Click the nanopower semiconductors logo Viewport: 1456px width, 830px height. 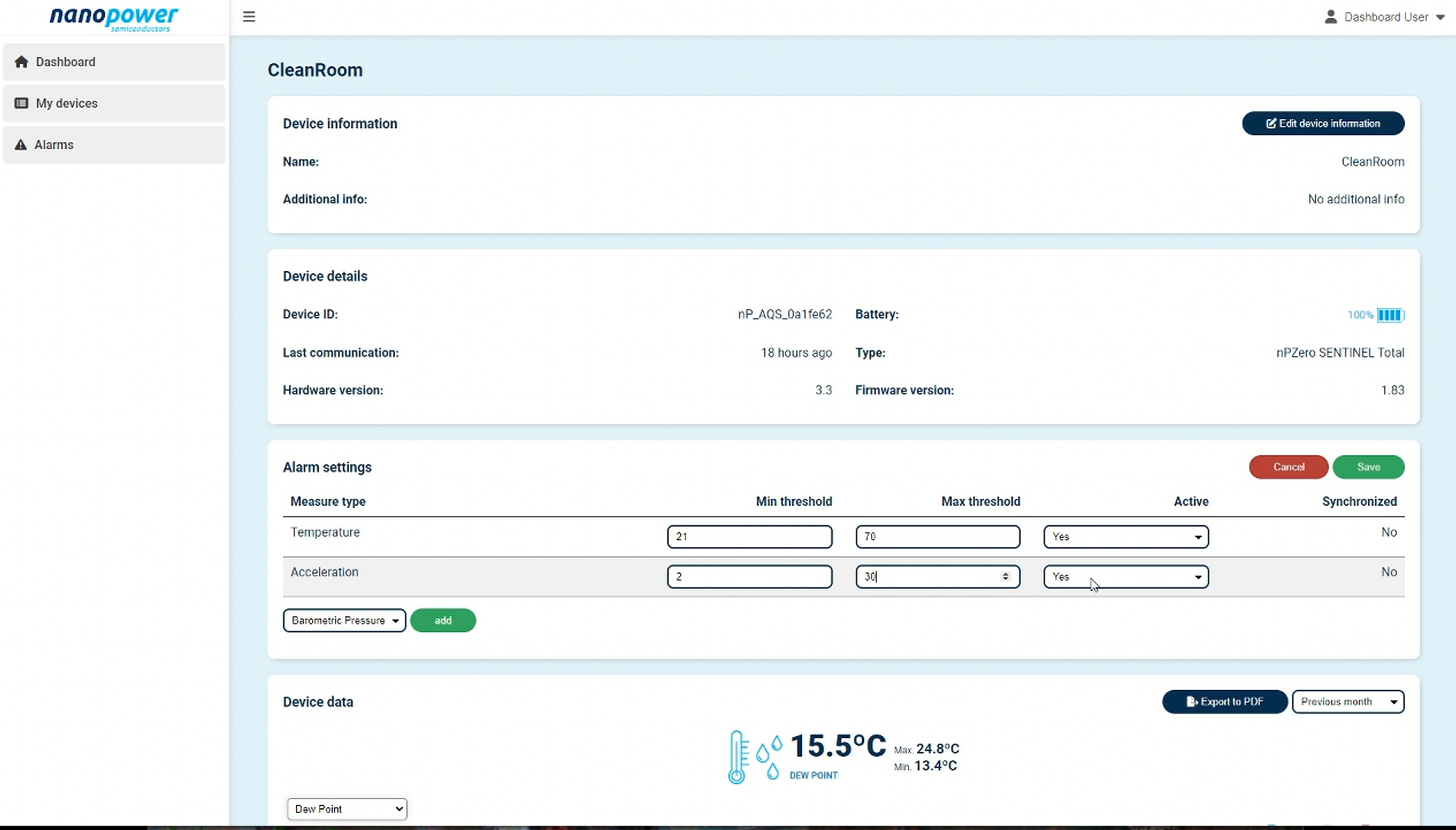click(x=114, y=19)
